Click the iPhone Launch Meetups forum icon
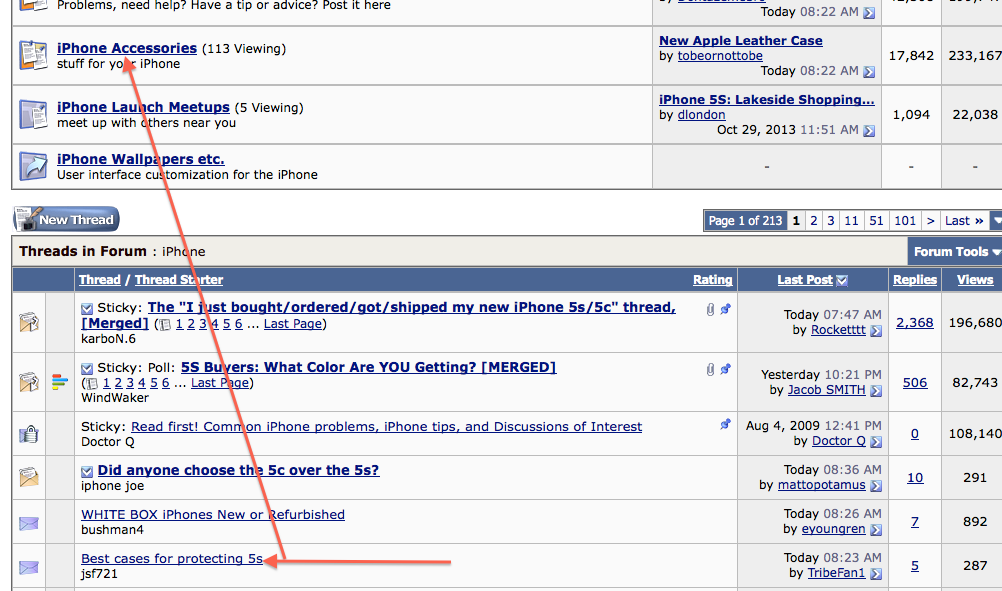 [x=33, y=114]
